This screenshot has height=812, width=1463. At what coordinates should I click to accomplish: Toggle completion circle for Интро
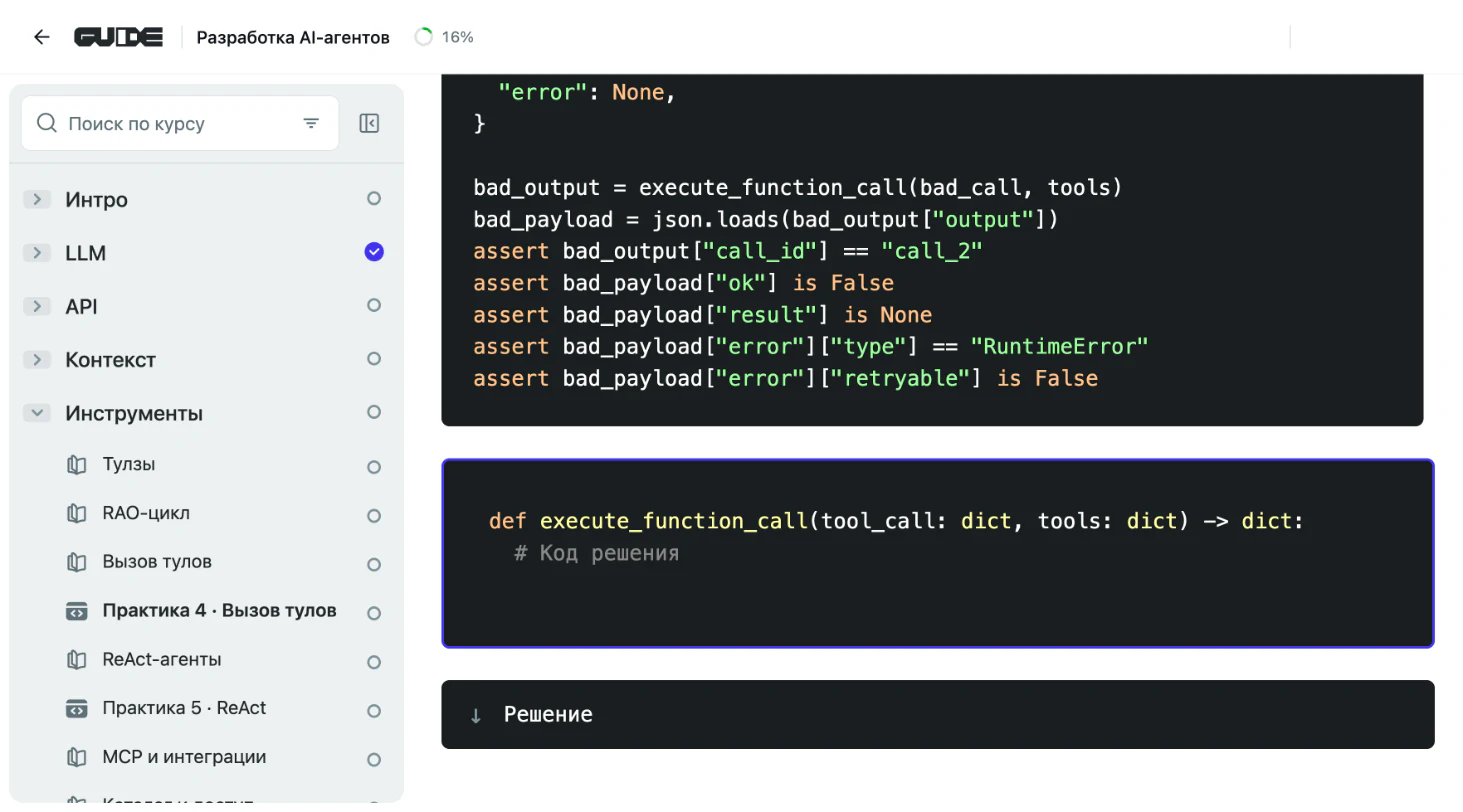(374, 199)
